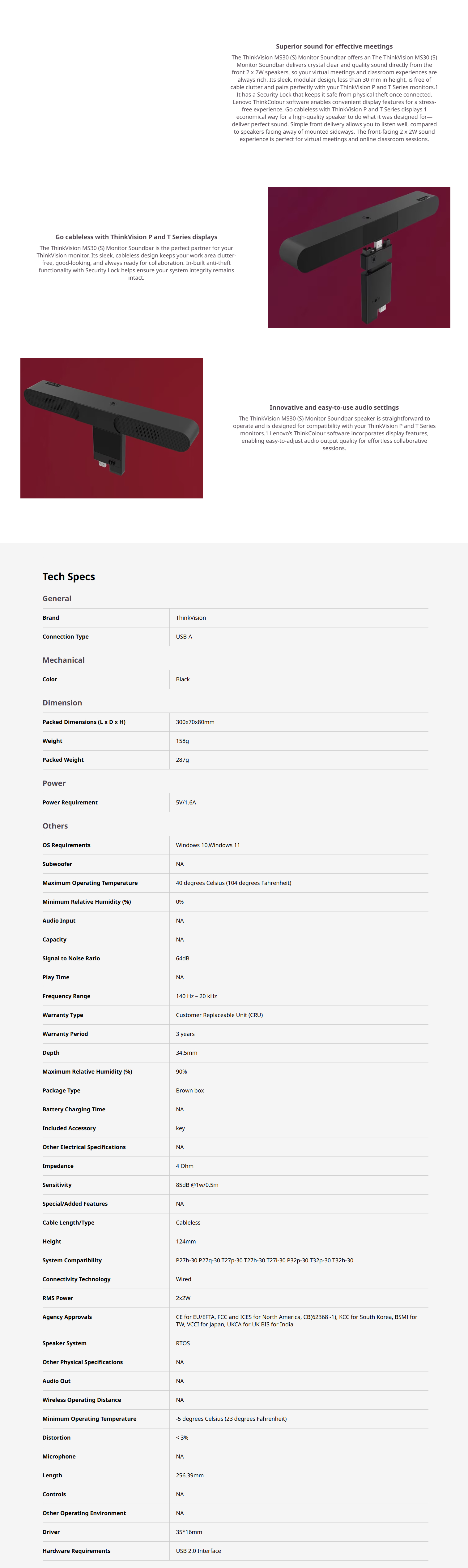Click the Tech Specs heading
The height and width of the screenshot is (1568, 468).
pyautogui.click(x=69, y=576)
